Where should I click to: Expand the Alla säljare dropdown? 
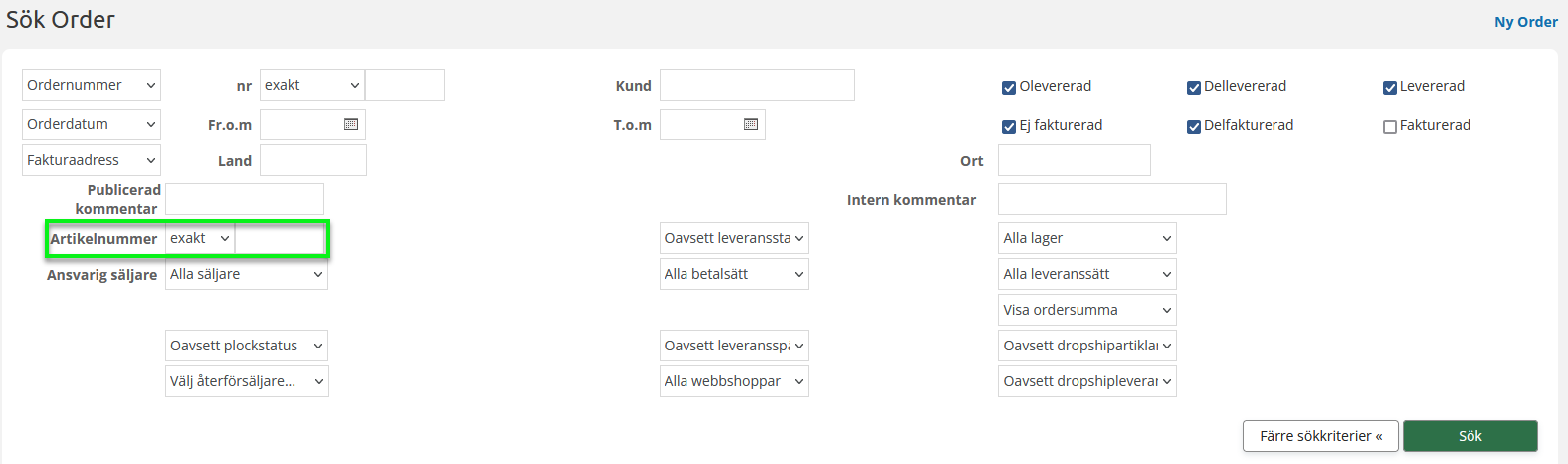[246, 274]
